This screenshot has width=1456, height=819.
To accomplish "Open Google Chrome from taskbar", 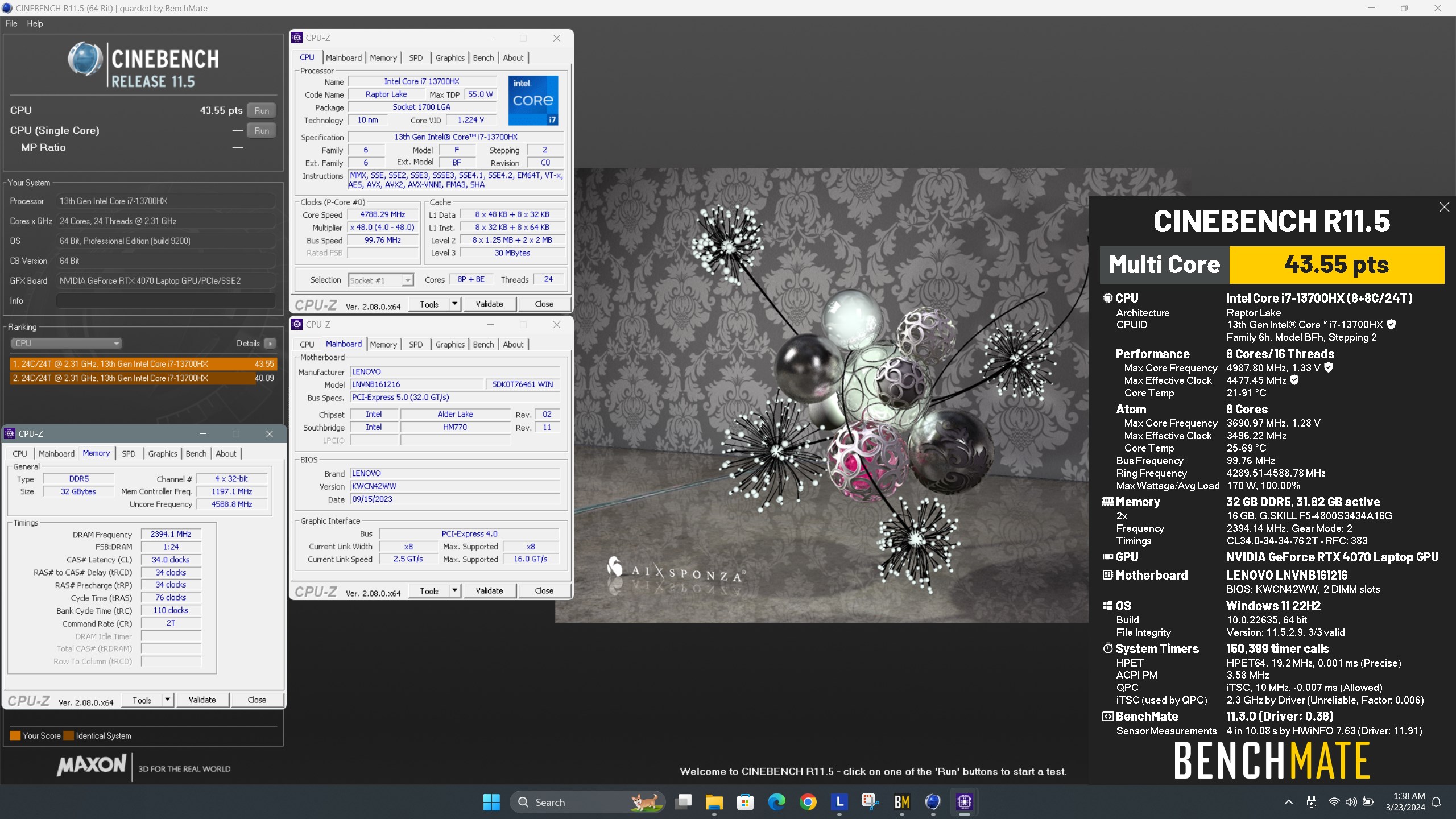I will point(808,802).
